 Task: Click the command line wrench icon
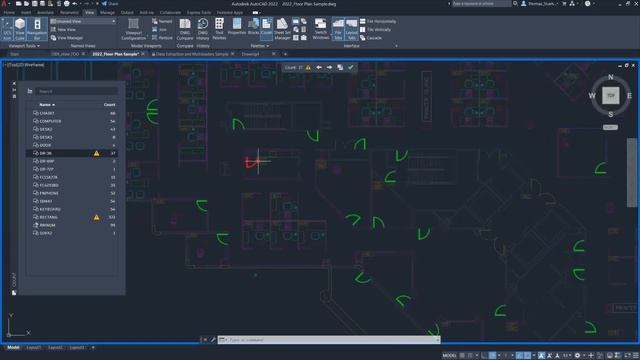point(213,340)
